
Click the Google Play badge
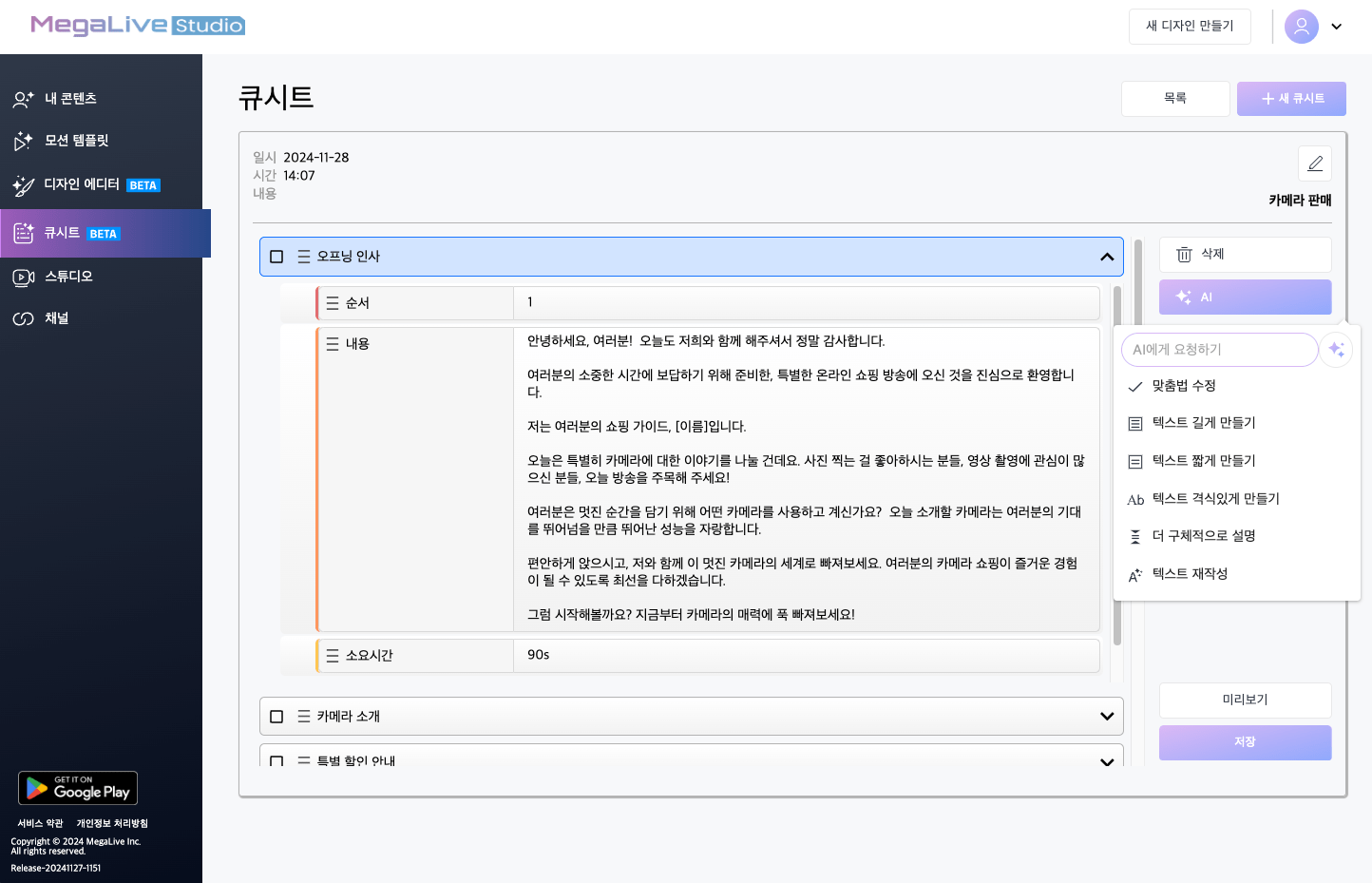pos(78,788)
